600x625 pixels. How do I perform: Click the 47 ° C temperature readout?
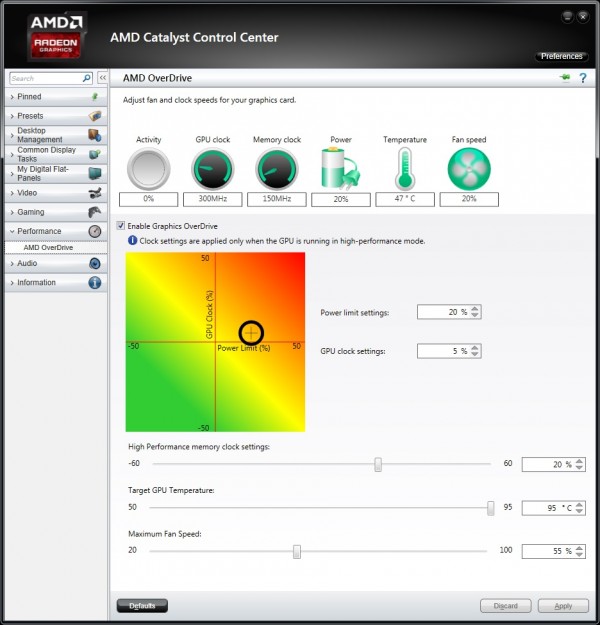point(405,199)
